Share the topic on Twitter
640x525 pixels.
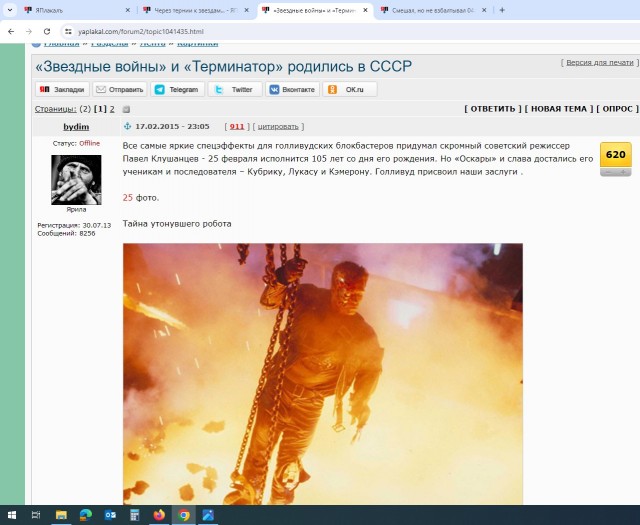235,89
